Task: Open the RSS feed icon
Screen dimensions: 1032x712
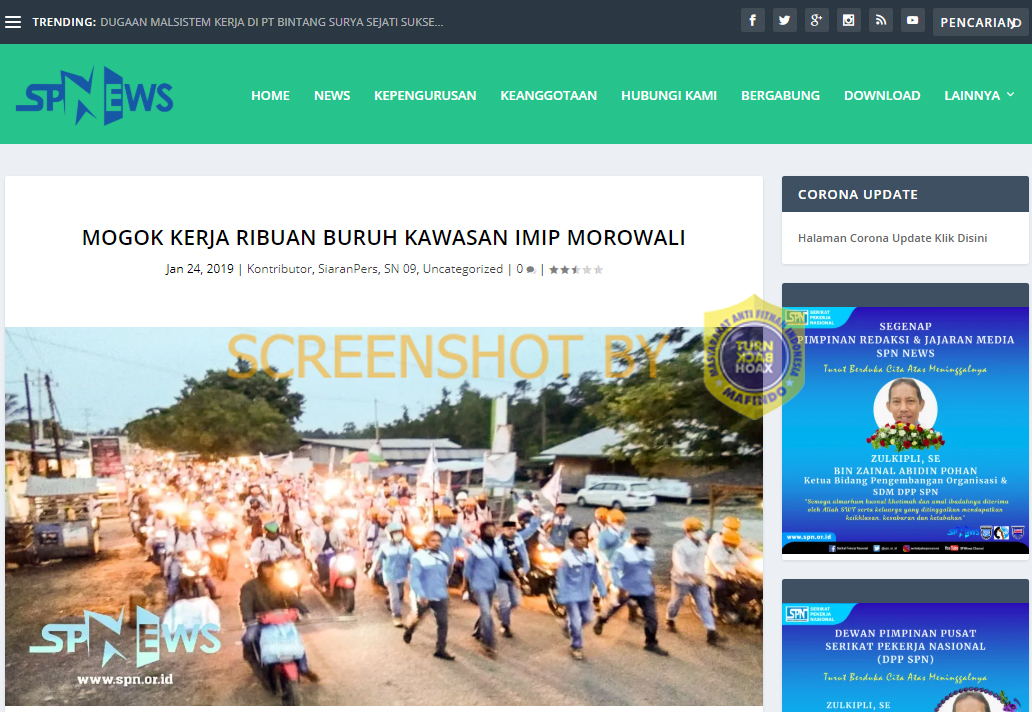Action: [x=881, y=20]
